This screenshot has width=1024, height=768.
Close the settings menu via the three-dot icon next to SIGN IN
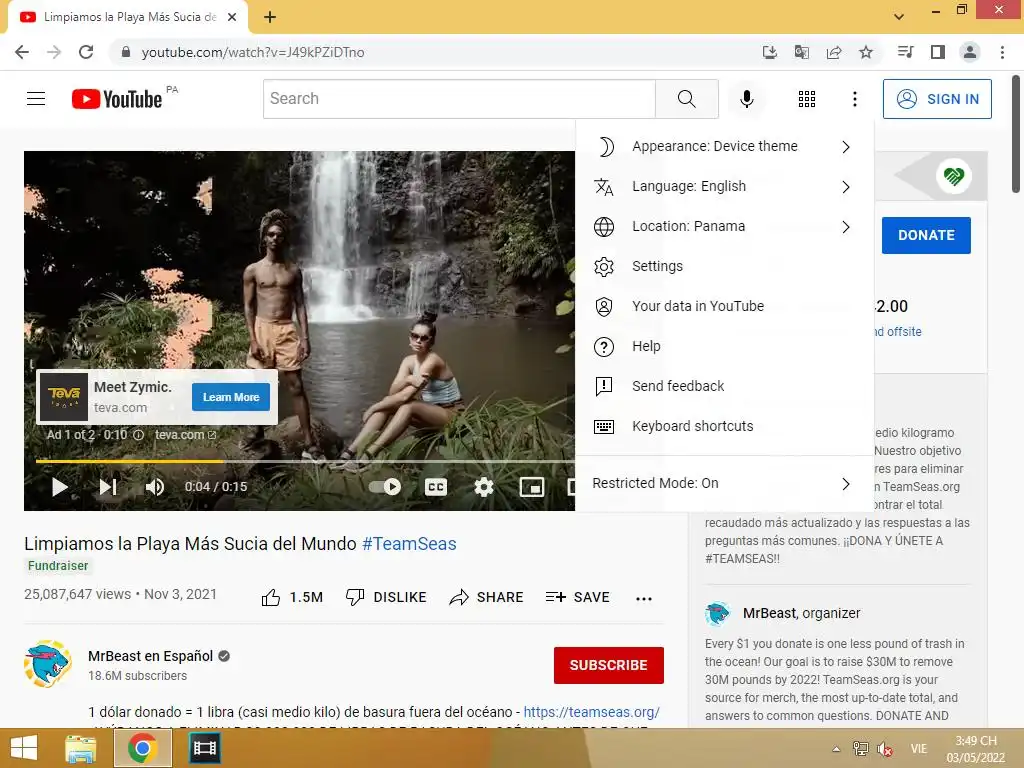pyautogui.click(x=854, y=99)
